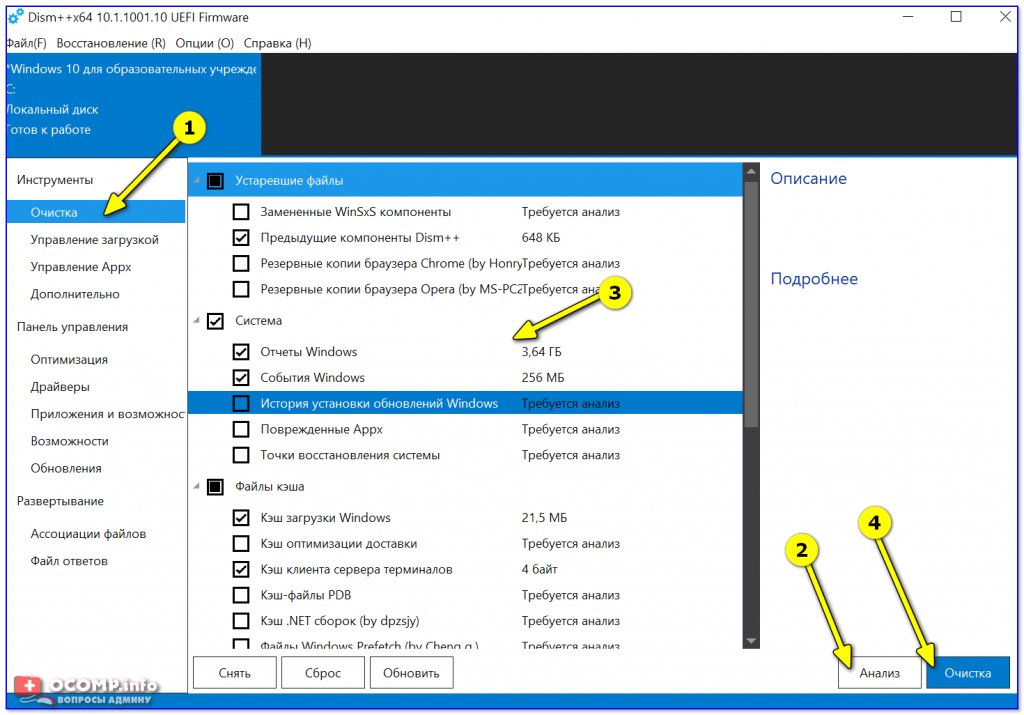Image resolution: width=1024 pixels, height=715 pixels.
Task: Click the cleanup list scrollbar thumb
Action: 751,304
